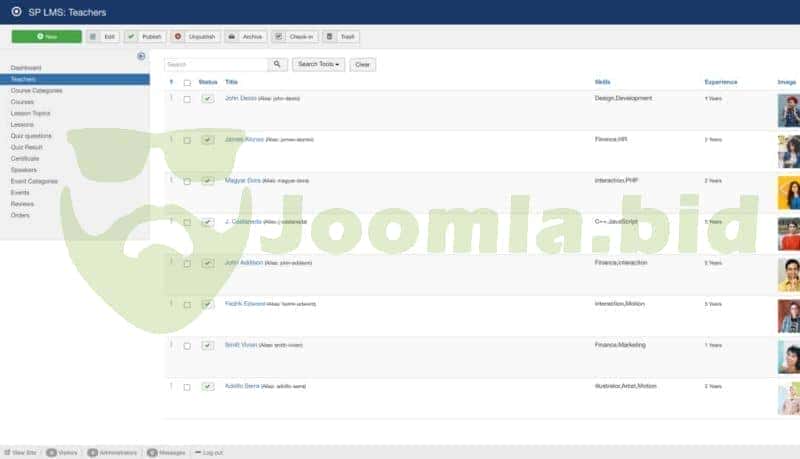Select the checkbox for Fedrik Edward row
The height and width of the screenshot is (459, 800).
click(187, 304)
